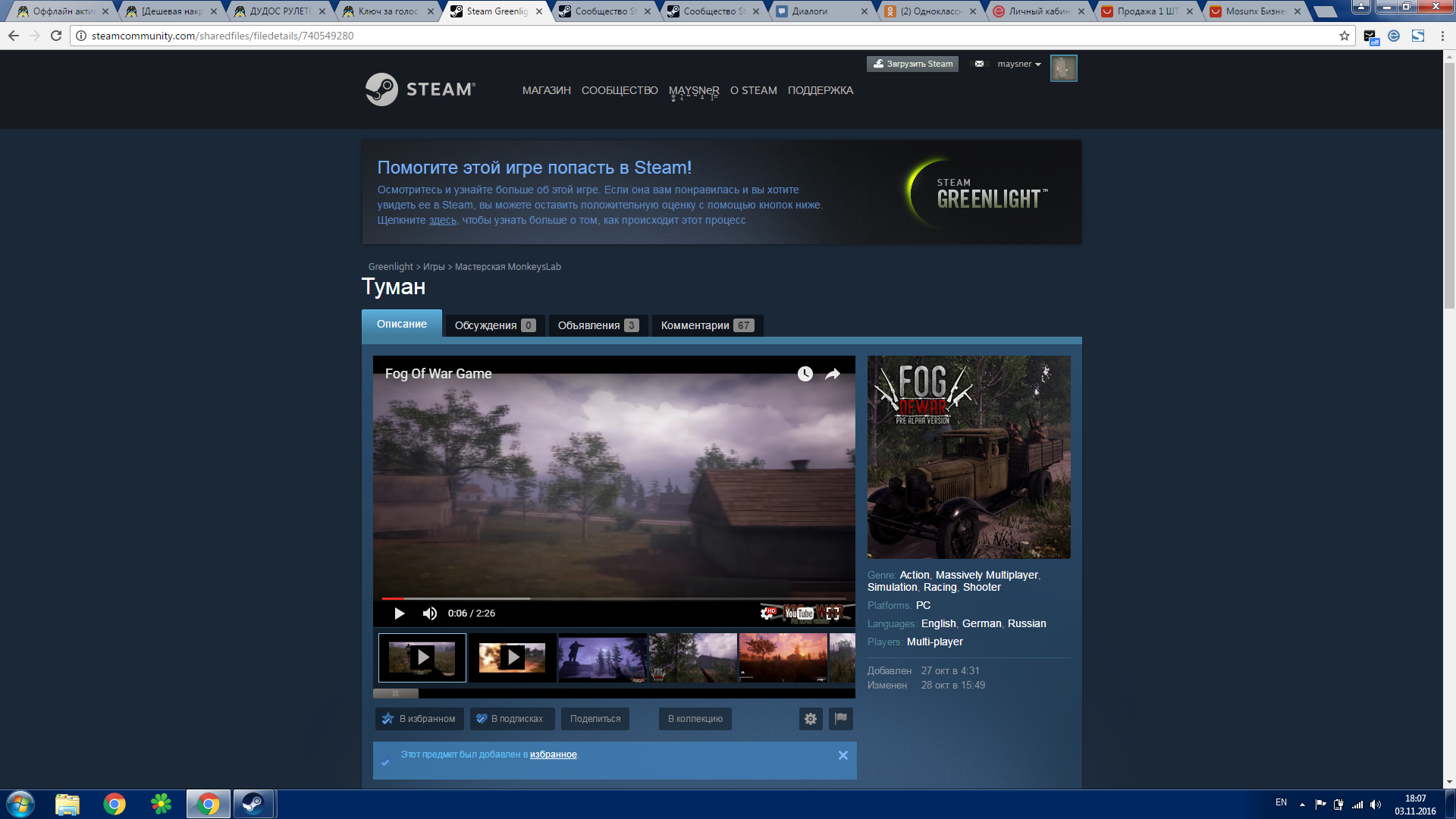This screenshot has width=1456, height=819.
Task: Open the избранное link in notification
Action: tap(554, 755)
